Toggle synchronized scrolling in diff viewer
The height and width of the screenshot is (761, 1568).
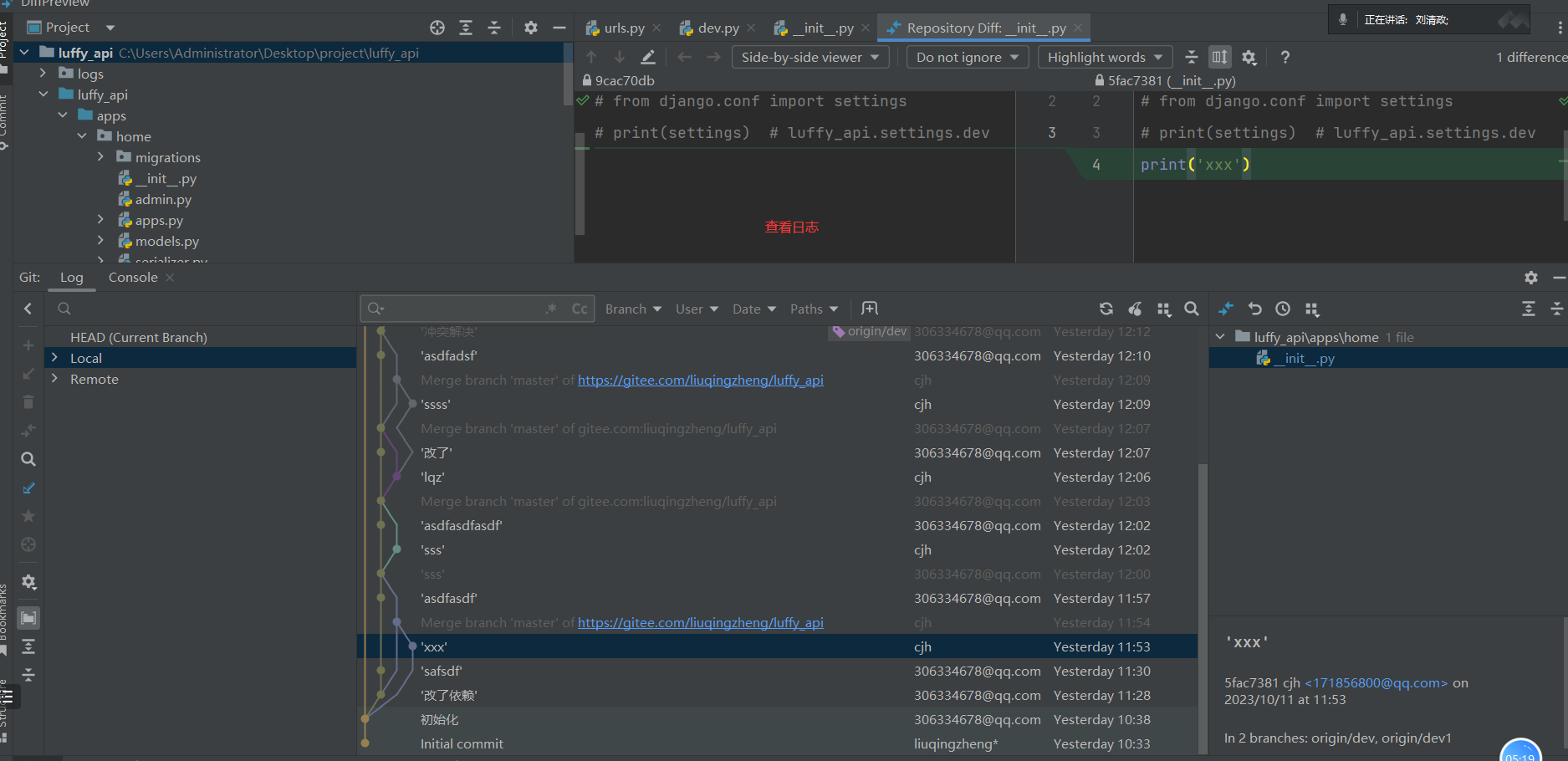pos(1219,57)
